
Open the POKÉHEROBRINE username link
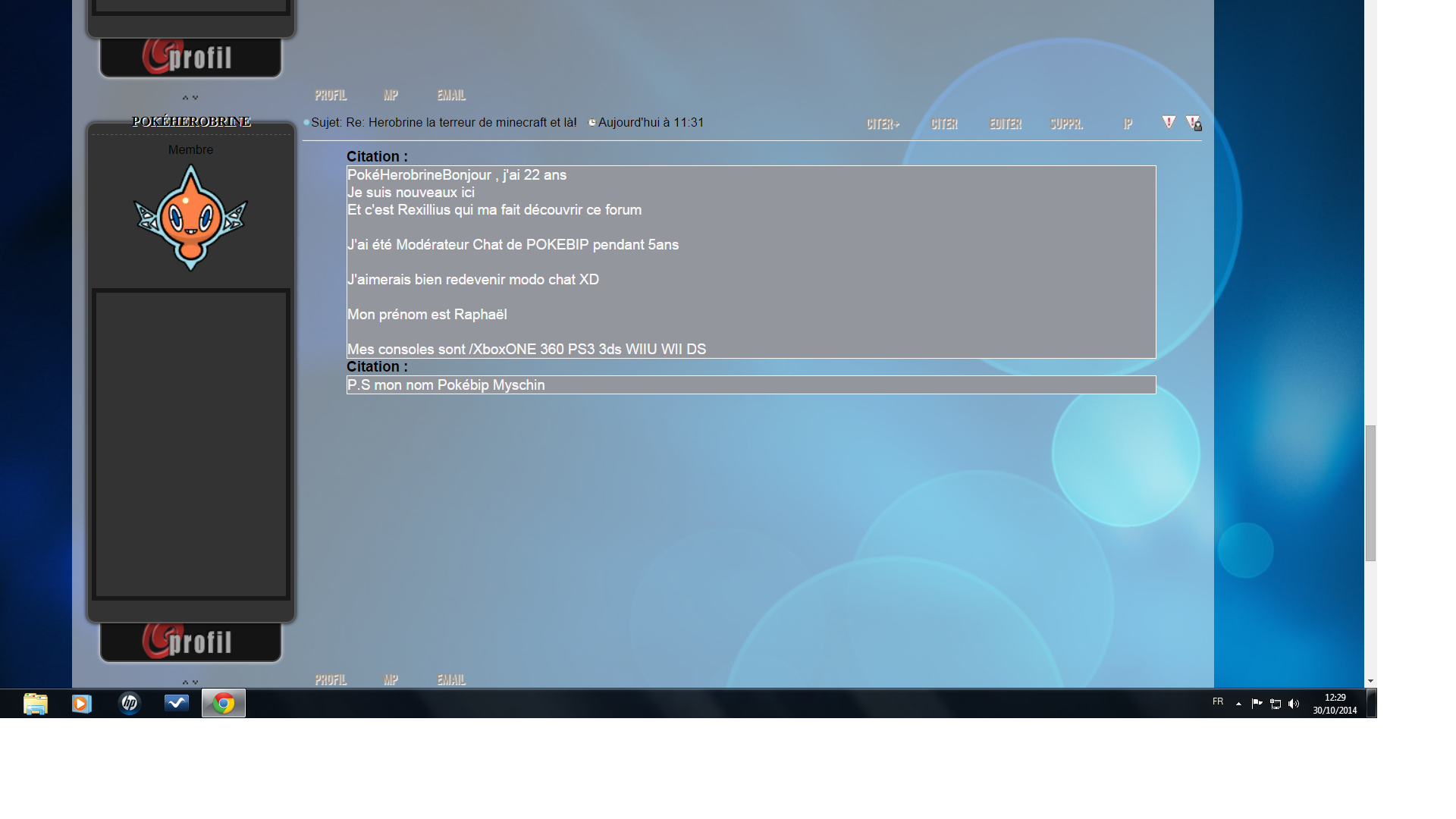click(191, 121)
